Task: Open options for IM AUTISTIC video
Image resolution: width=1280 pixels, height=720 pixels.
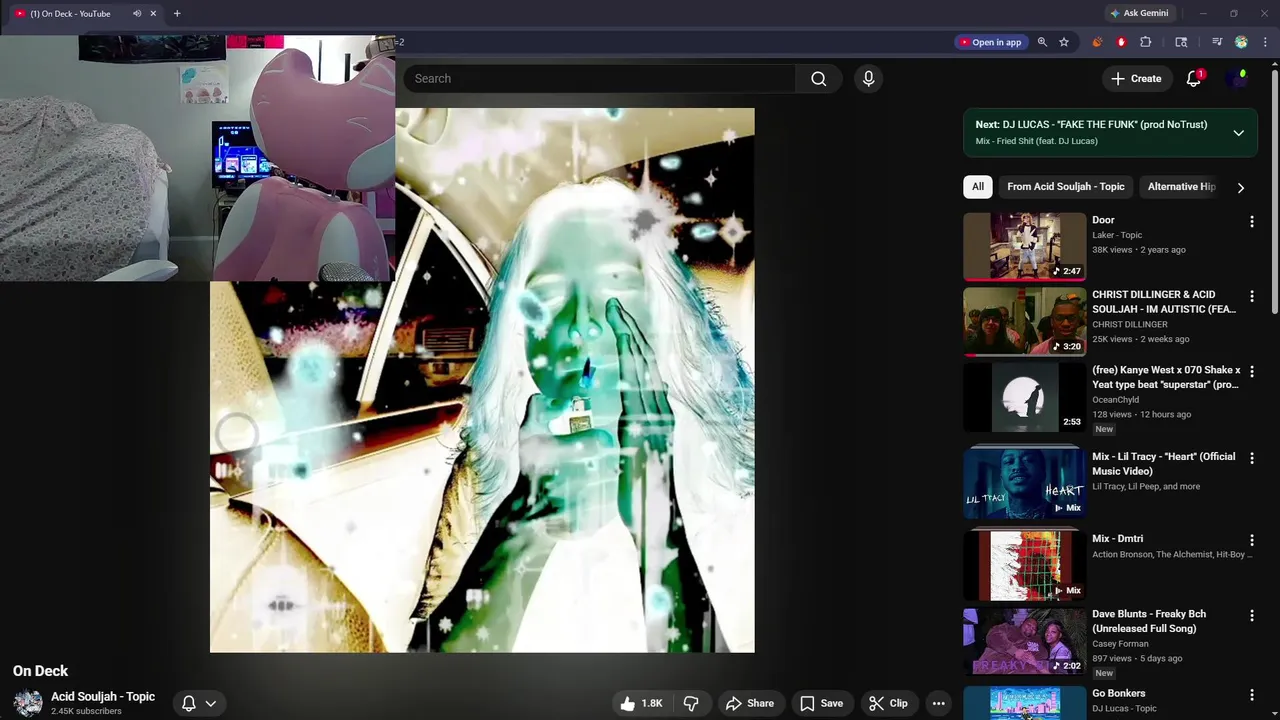Action: (1251, 297)
